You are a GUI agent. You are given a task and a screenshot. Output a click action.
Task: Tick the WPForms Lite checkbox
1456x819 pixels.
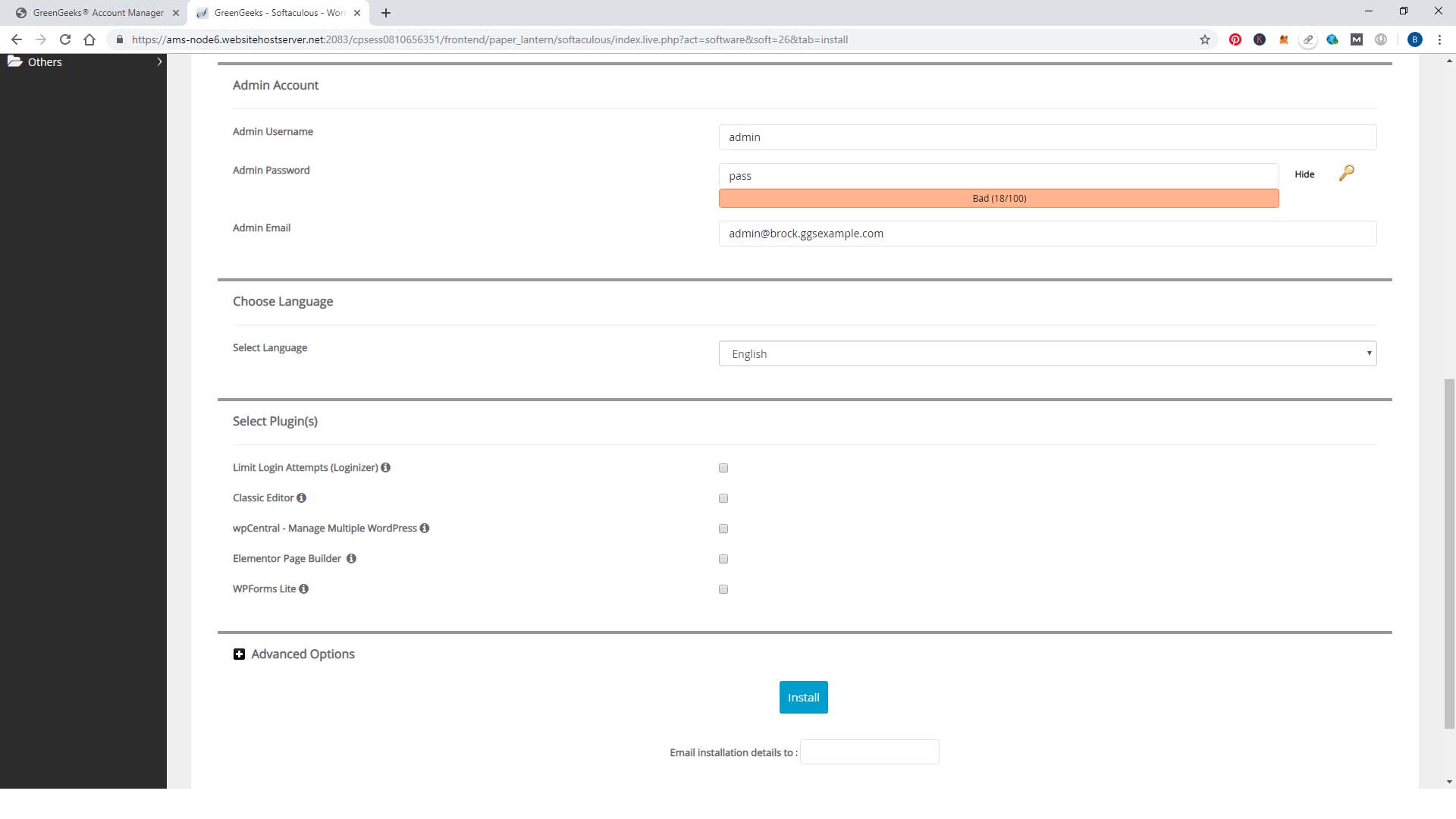(x=723, y=589)
